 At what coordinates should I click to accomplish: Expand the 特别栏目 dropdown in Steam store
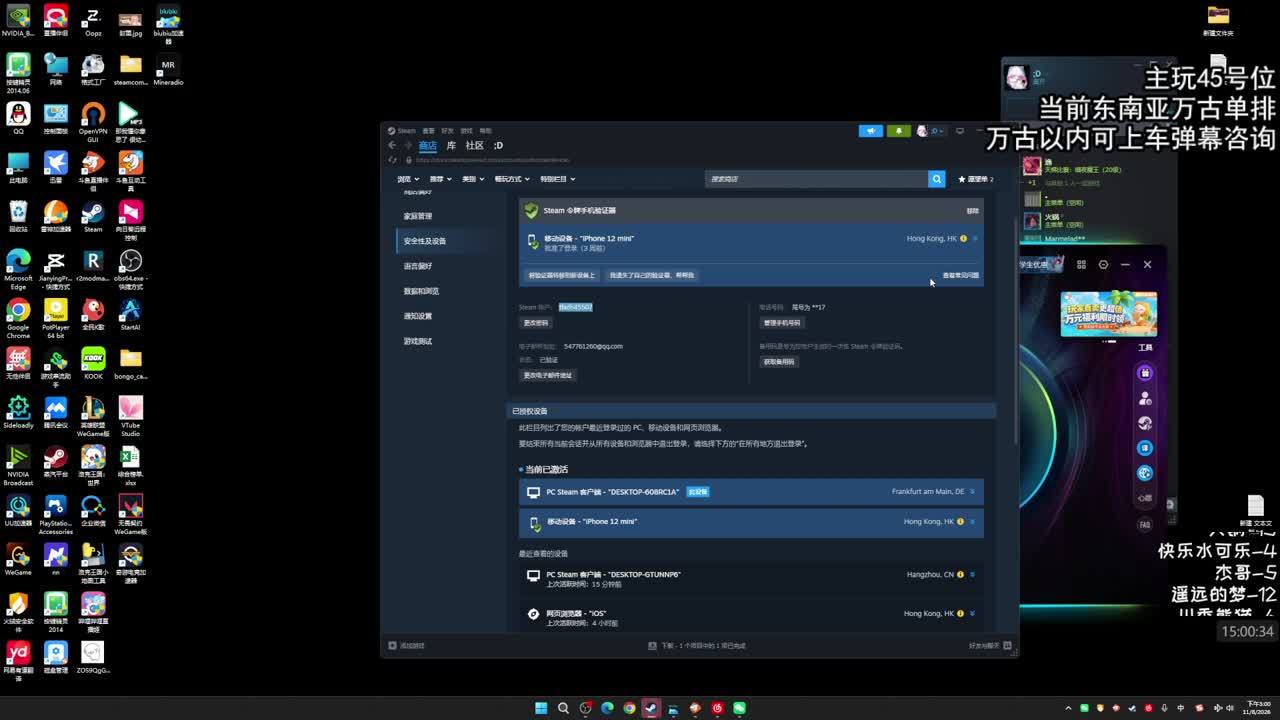556,179
